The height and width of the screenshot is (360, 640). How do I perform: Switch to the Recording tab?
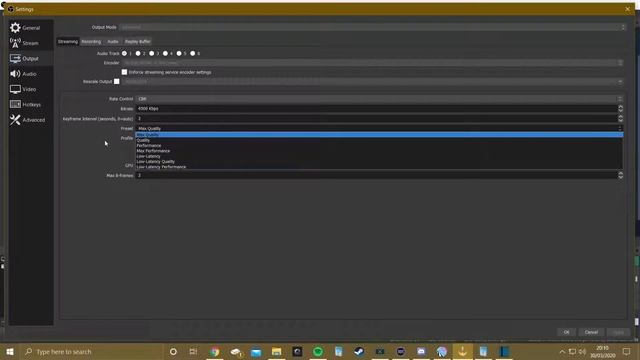pyautogui.click(x=91, y=42)
